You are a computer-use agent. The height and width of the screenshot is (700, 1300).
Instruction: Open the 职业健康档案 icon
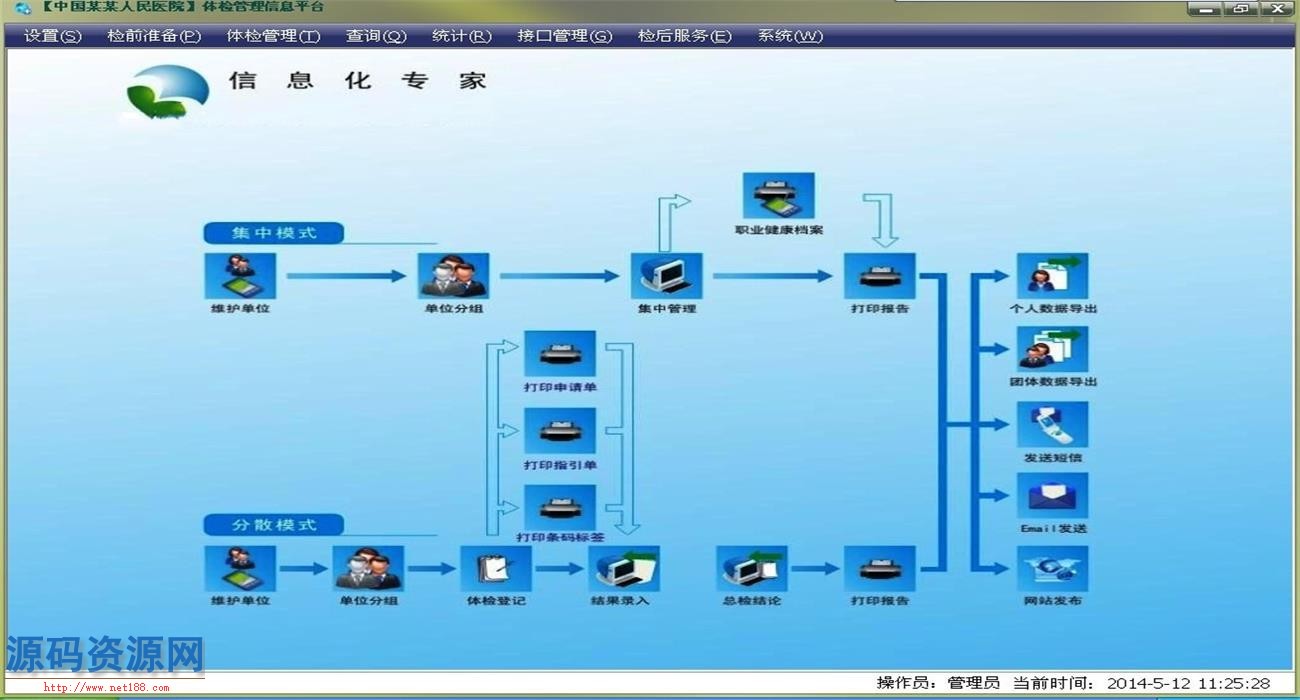point(778,196)
